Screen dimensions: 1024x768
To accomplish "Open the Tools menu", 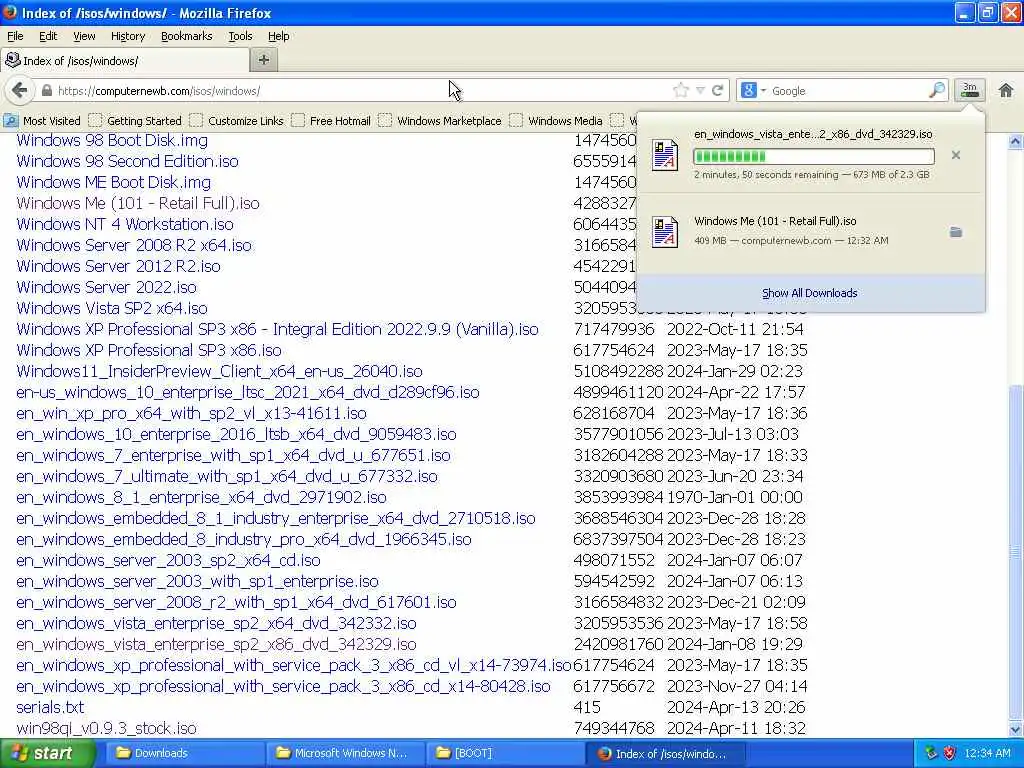I will coord(240,36).
